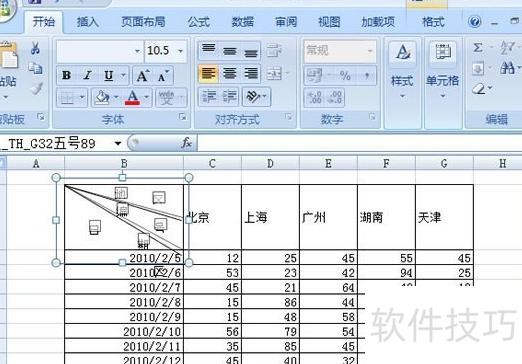Image resolution: width=522 pixels, height=364 pixels.
Task: Set middle vertical alignment
Action: point(230,51)
